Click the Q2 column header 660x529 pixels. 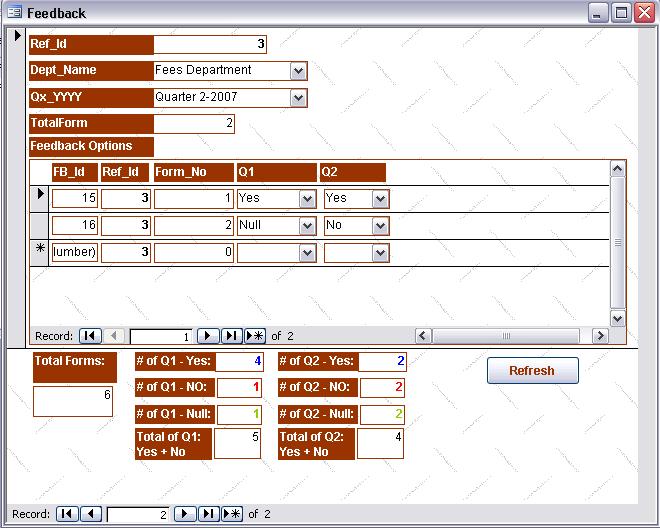tap(353, 173)
